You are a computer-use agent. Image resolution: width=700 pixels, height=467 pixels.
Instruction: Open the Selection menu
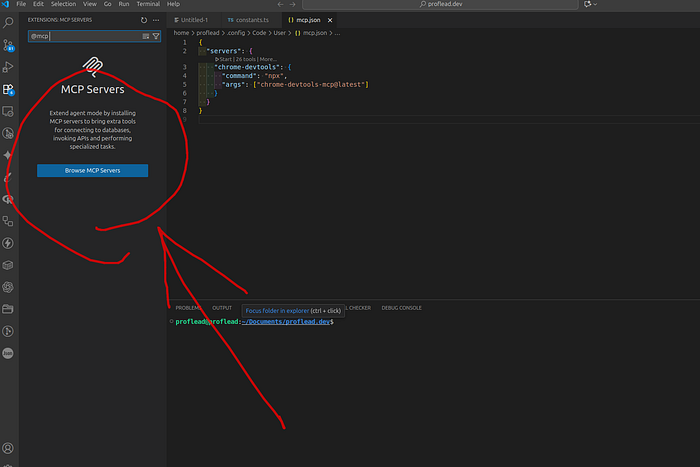click(63, 4)
